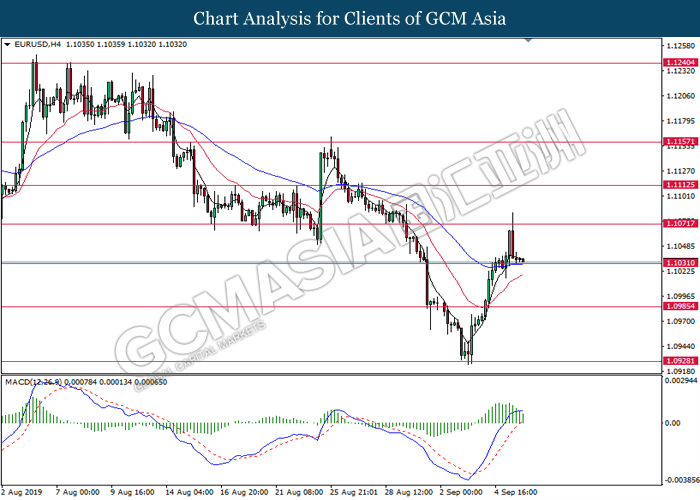700x500 pixels.
Task: Click the 1.10485 price axis value
Action: [x=681, y=246]
